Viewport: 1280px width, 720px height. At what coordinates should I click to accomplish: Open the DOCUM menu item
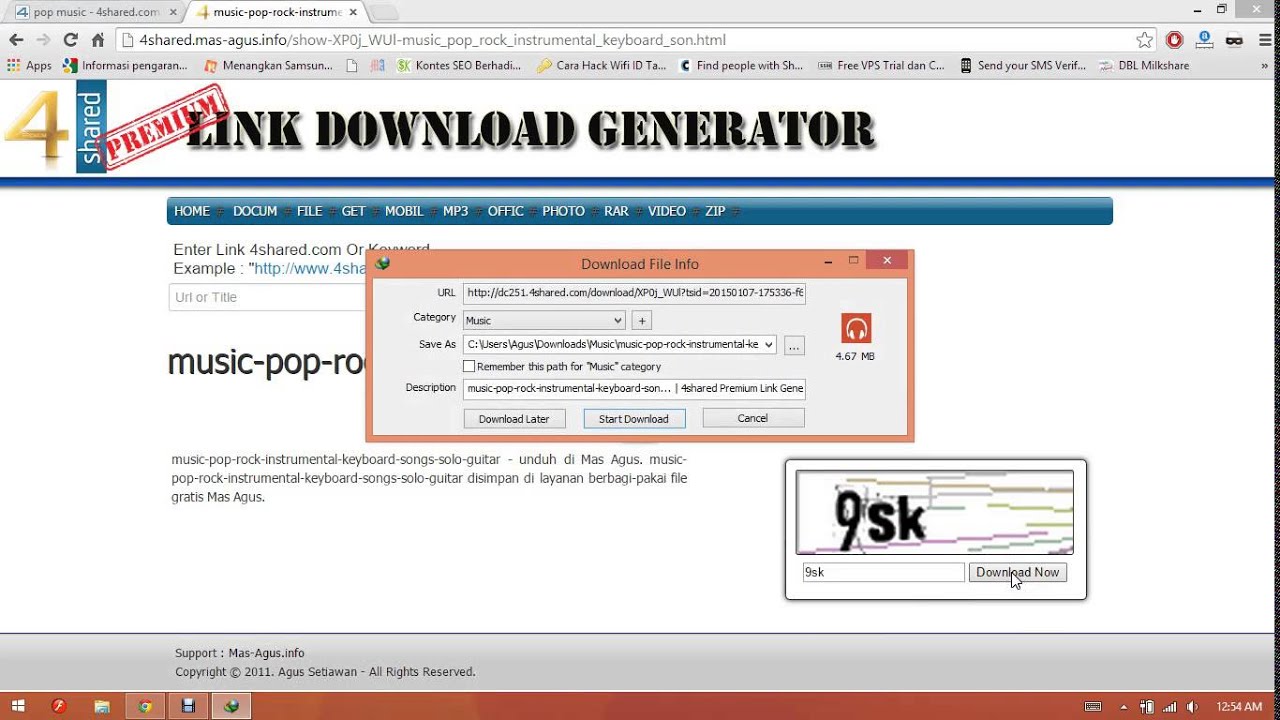click(255, 211)
